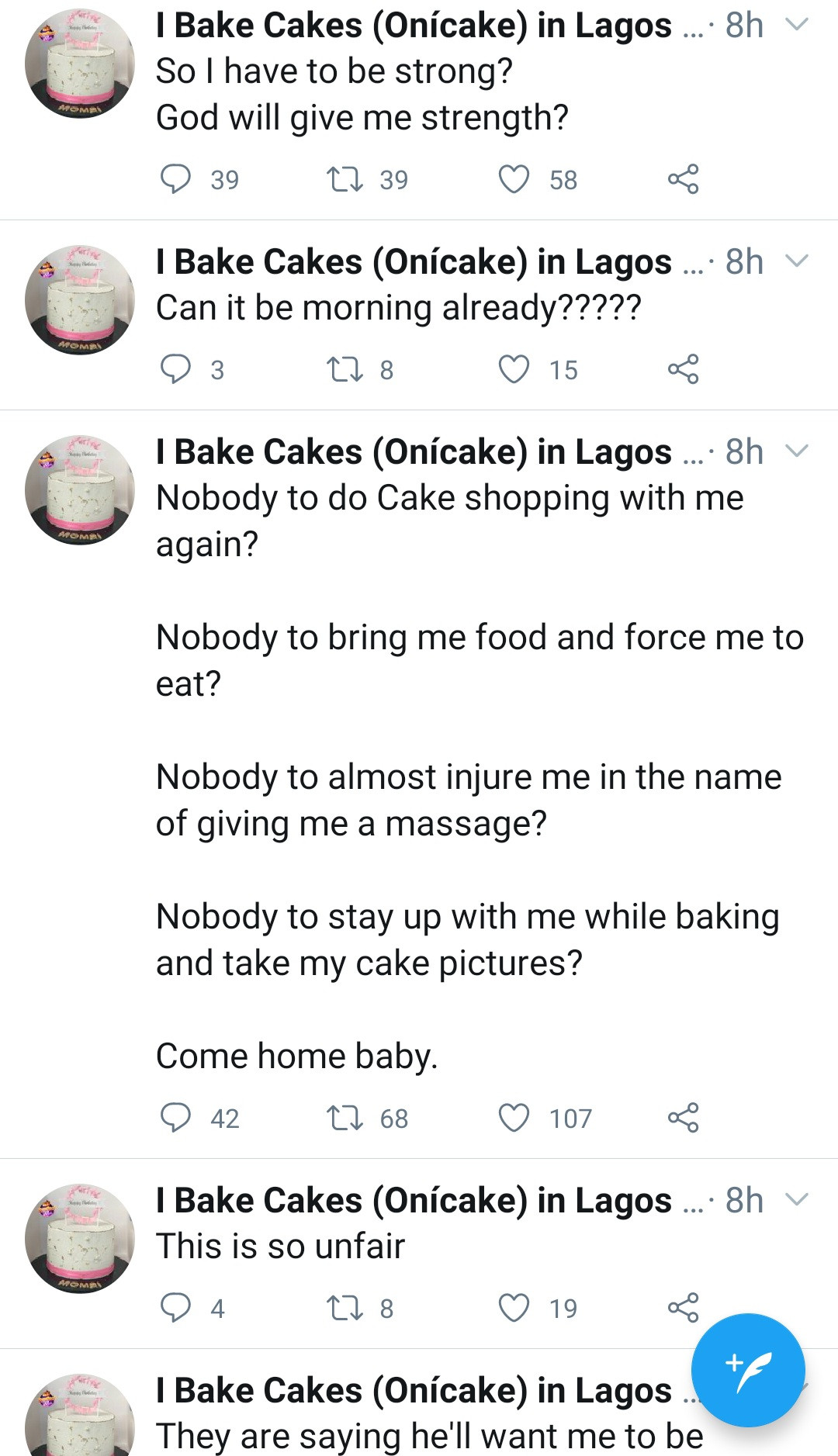Open tweet options for "So I have to be strong?"
Screen dimensions: 838x1456
[797, 25]
